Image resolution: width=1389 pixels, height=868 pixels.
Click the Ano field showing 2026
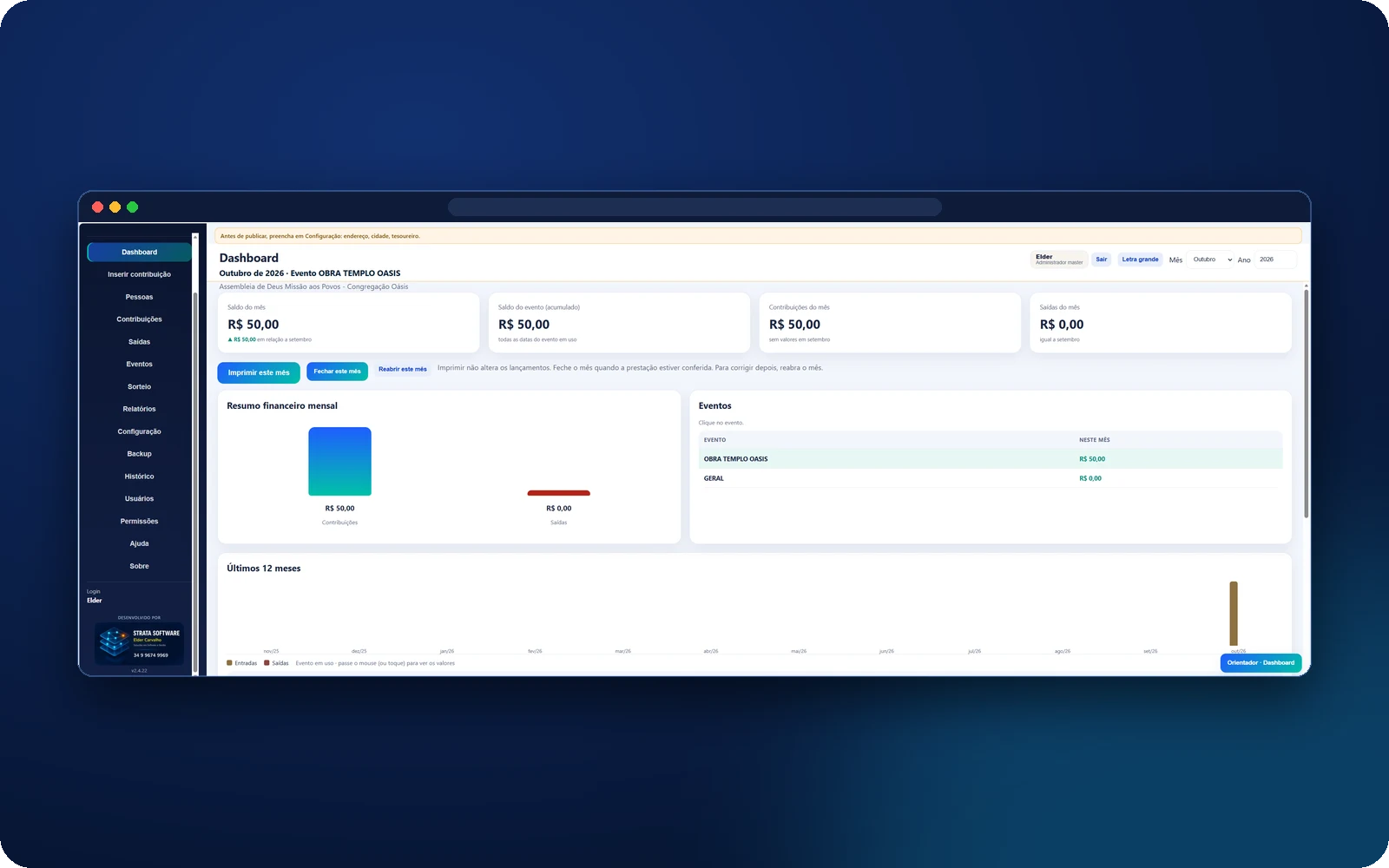click(x=1275, y=260)
